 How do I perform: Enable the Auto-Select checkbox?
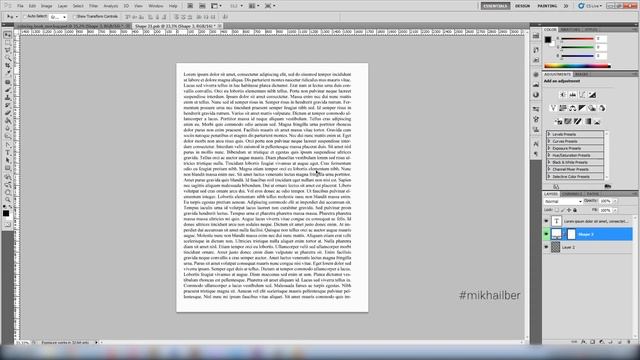pyautogui.click(x=25, y=17)
